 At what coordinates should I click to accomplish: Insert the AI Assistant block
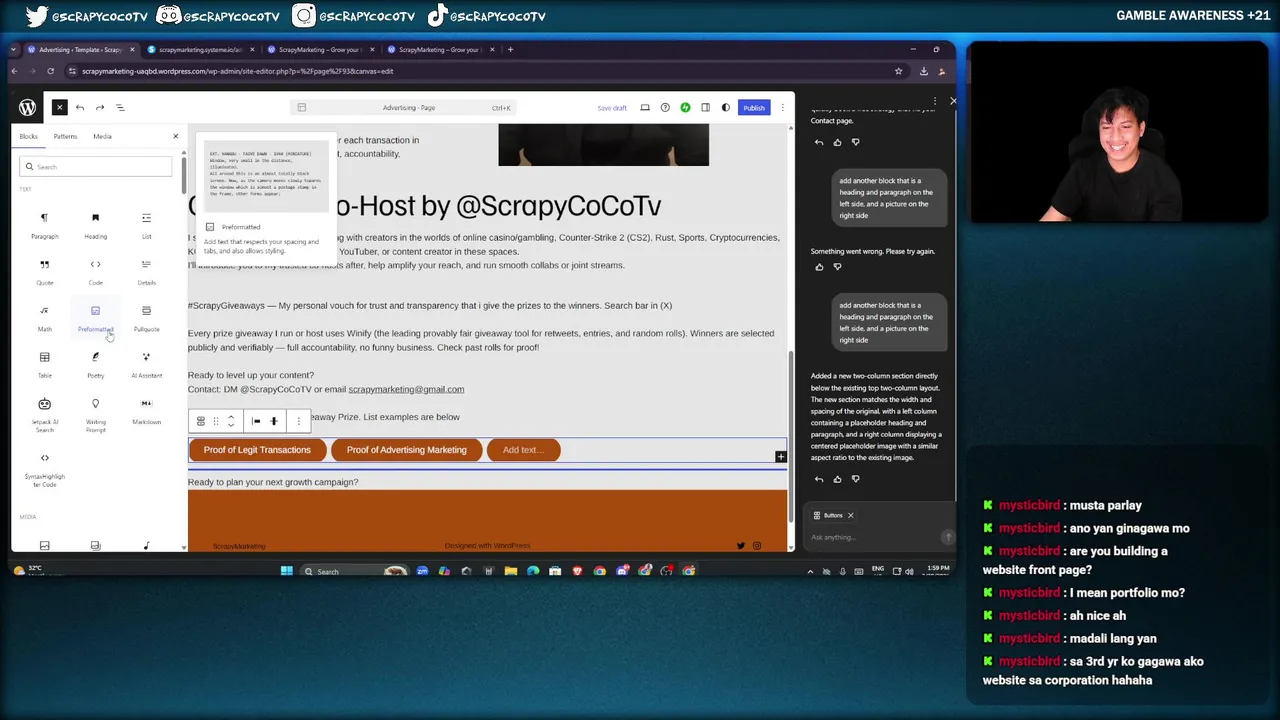coord(146,365)
